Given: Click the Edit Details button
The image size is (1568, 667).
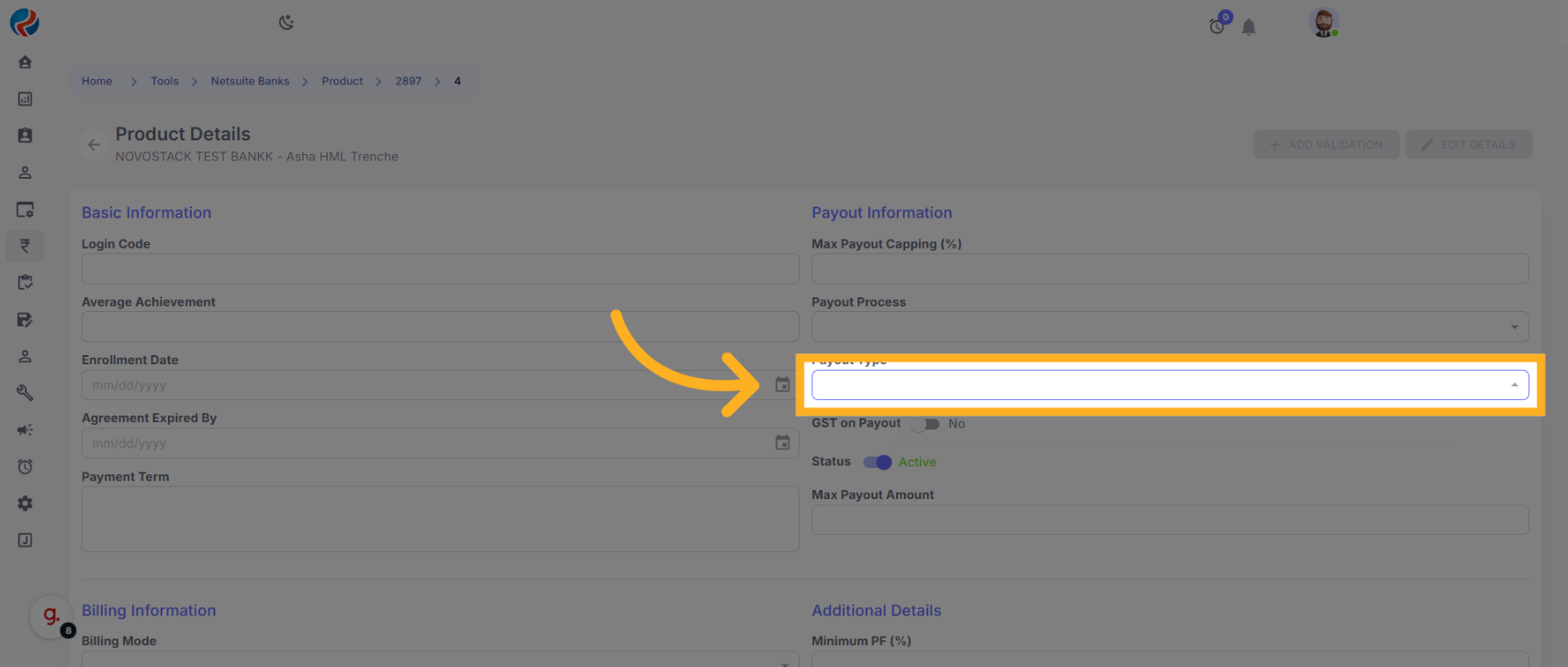Looking at the screenshot, I should tap(1468, 145).
